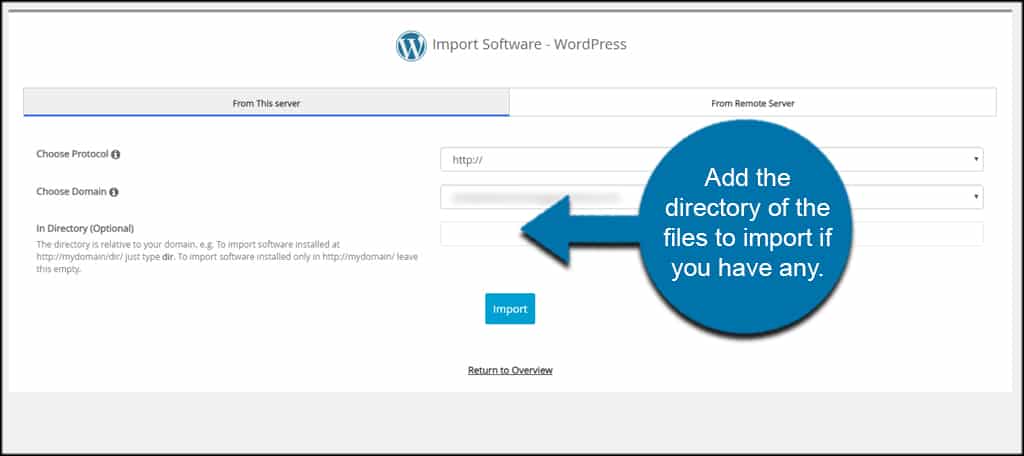Click the Choose Protocol info icon

116,155
